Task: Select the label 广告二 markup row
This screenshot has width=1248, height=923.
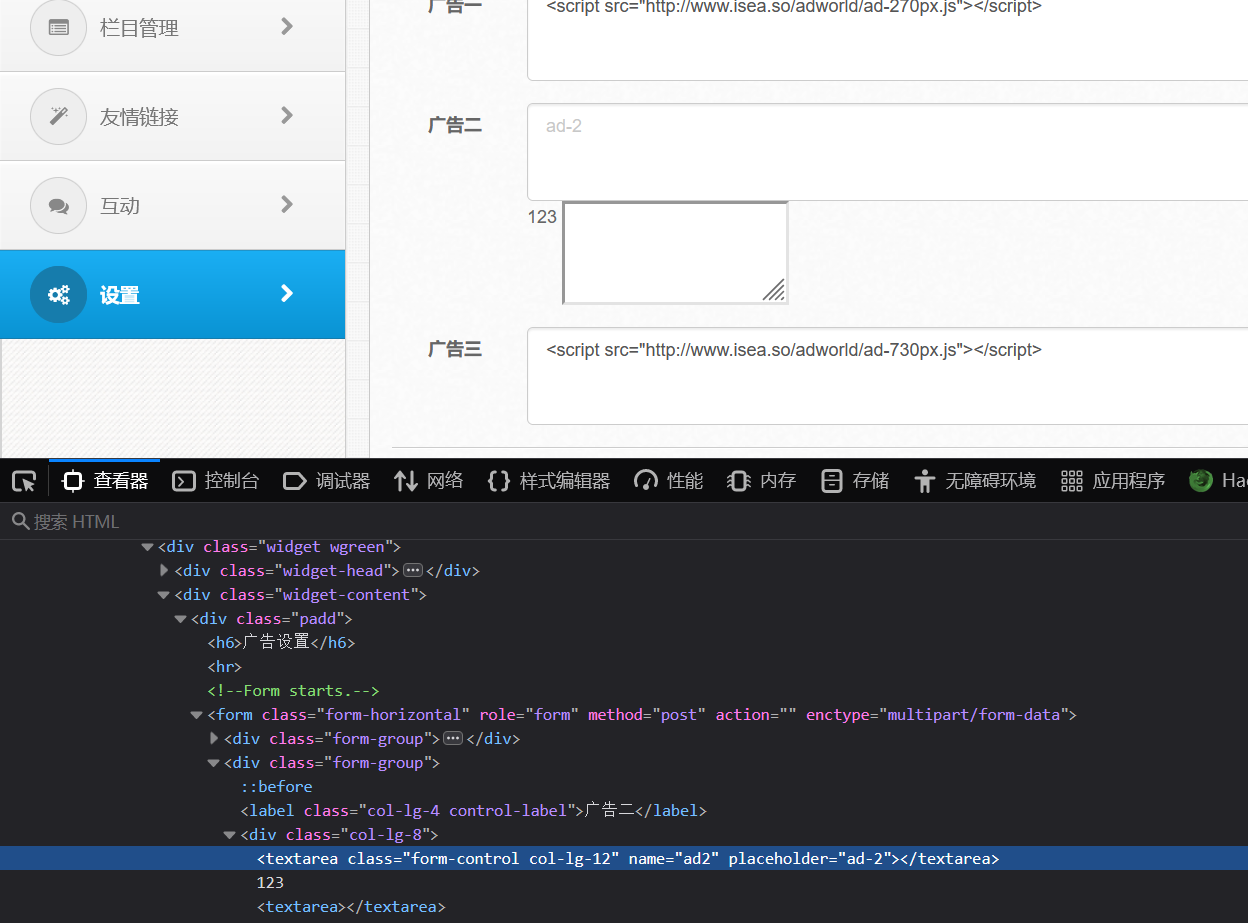Action: tap(474, 811)
